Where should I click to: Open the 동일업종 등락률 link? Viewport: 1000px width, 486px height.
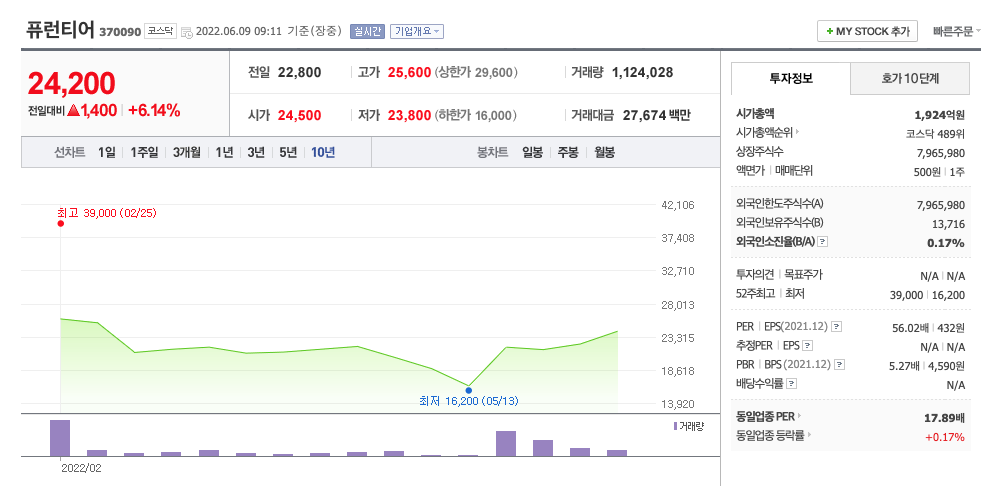click(x=770, y=436)
